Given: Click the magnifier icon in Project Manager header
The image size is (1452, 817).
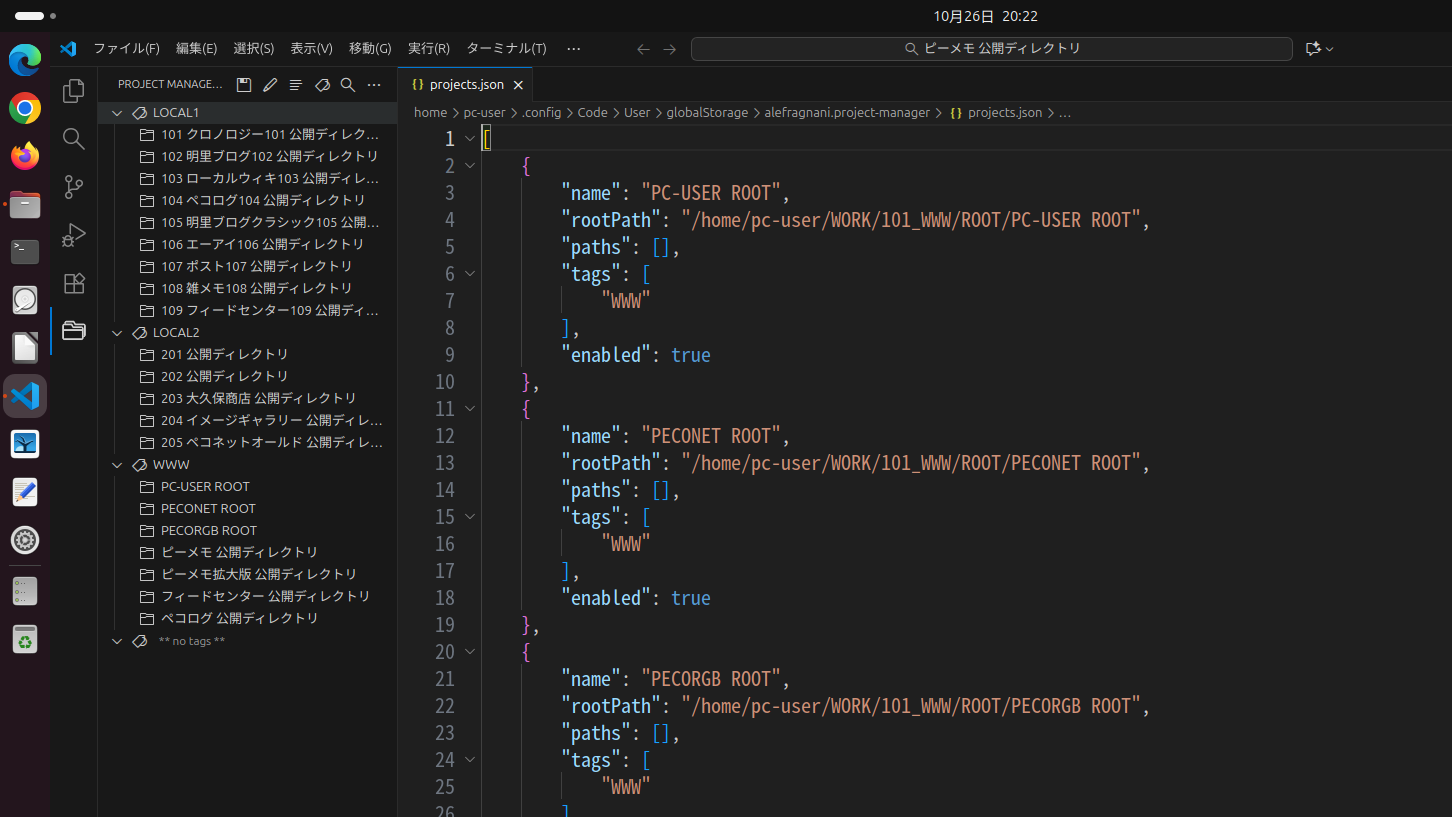Looking at the screenshot, I should click(x=348, y=85).
